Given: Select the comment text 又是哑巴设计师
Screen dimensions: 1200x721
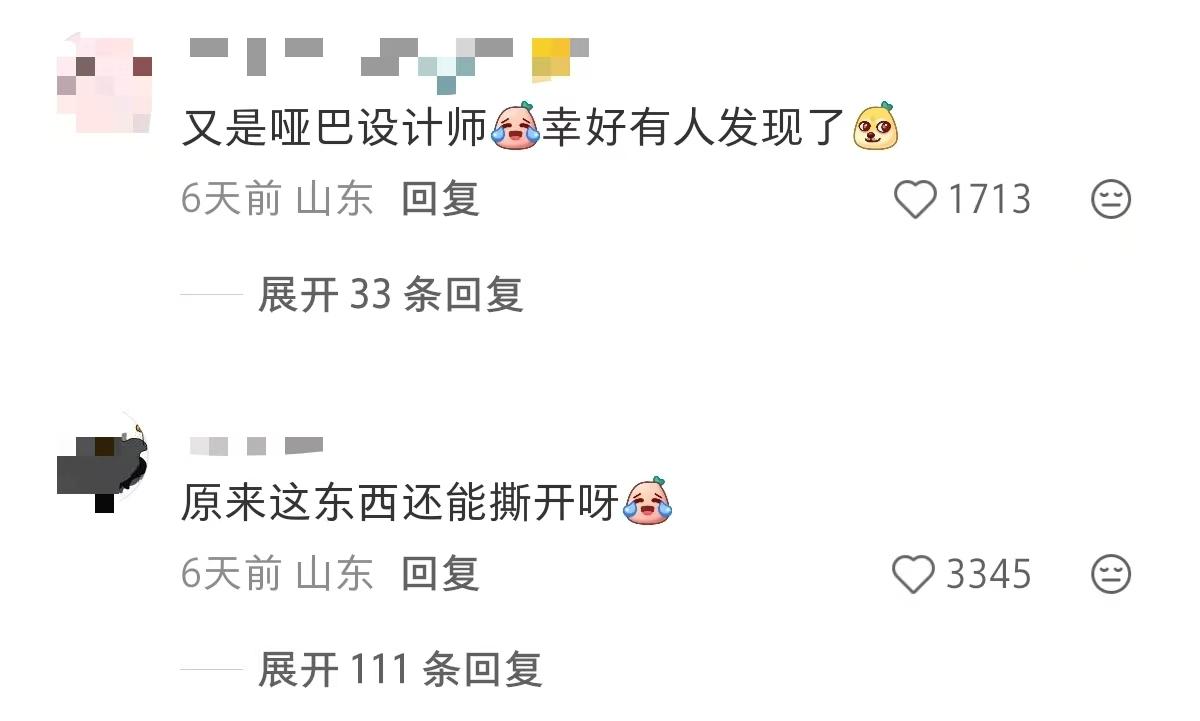Looking at the screenshot, I should (x=334, y=128).
